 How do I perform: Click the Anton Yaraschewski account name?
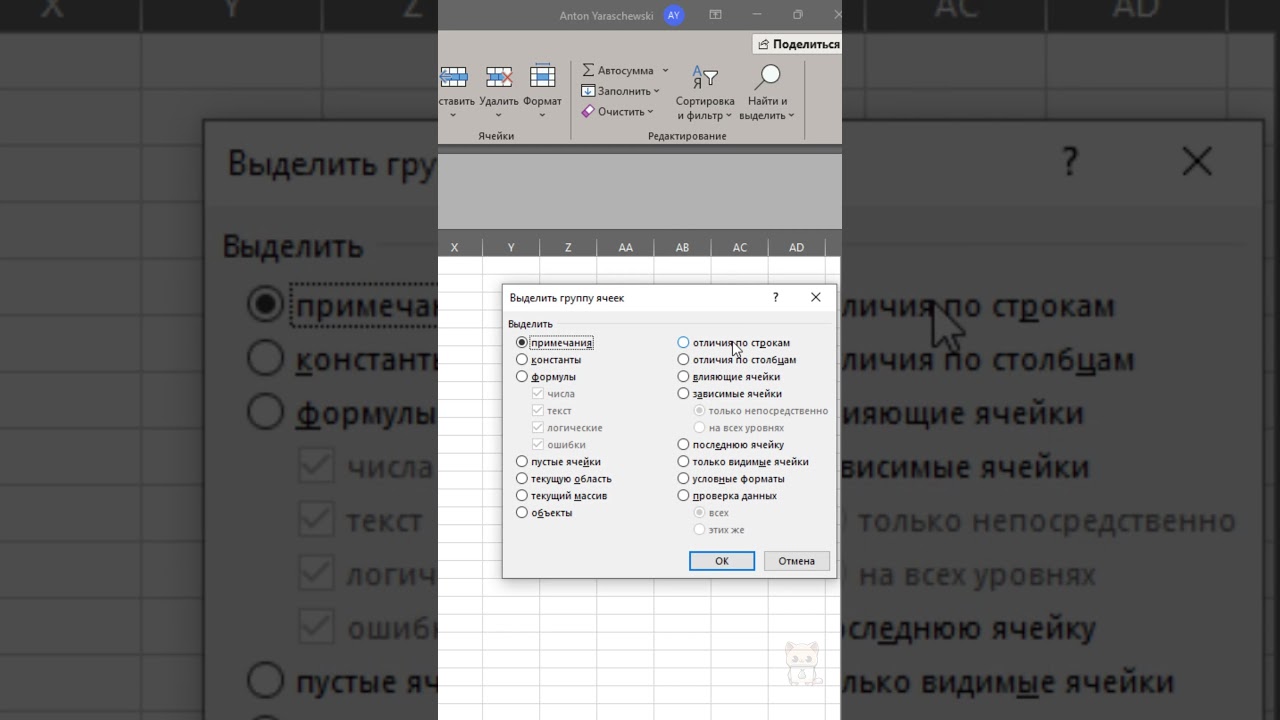point(607,16)
